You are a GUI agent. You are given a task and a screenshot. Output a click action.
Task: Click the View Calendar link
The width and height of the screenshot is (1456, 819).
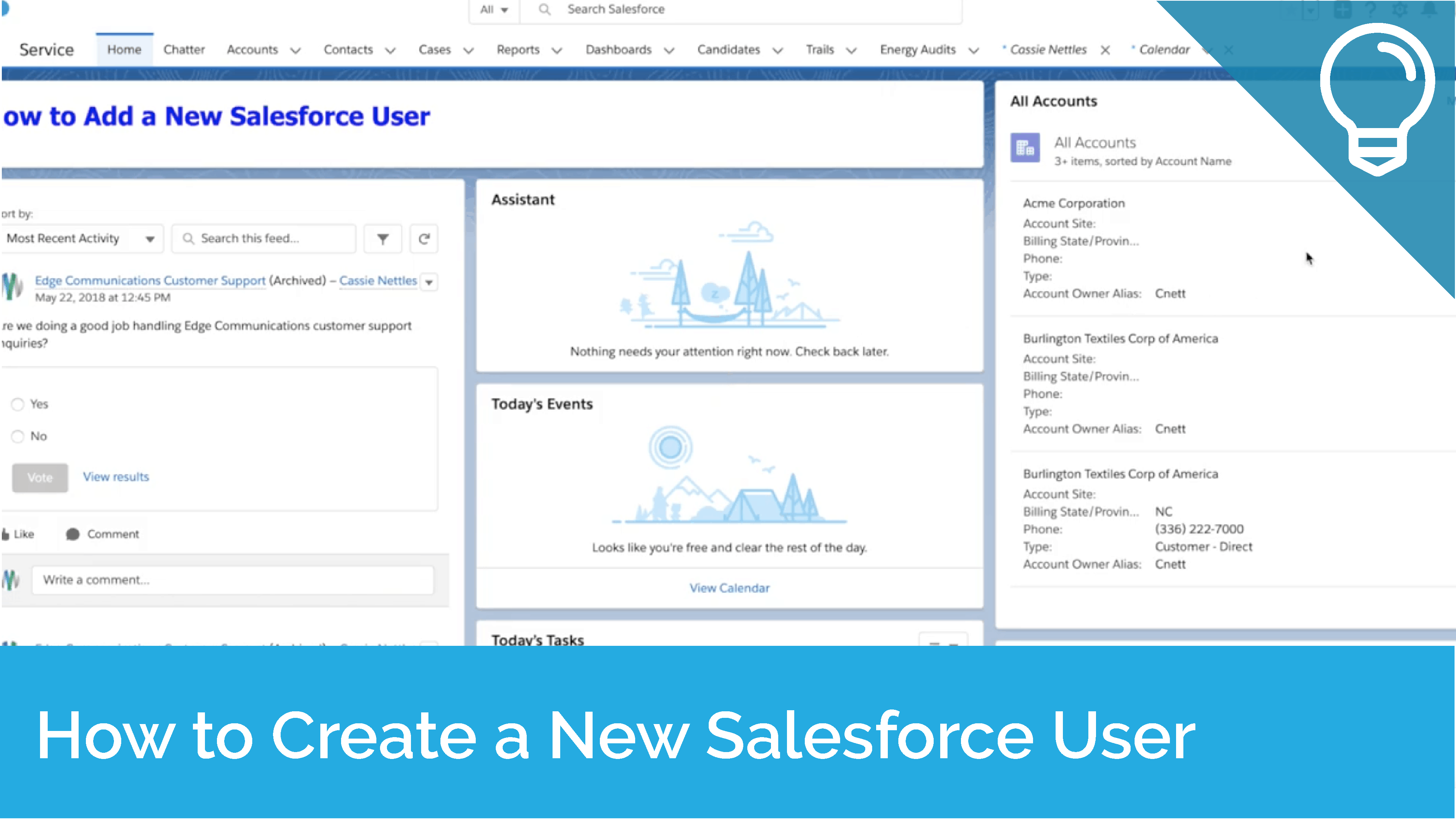coord(729,588)
